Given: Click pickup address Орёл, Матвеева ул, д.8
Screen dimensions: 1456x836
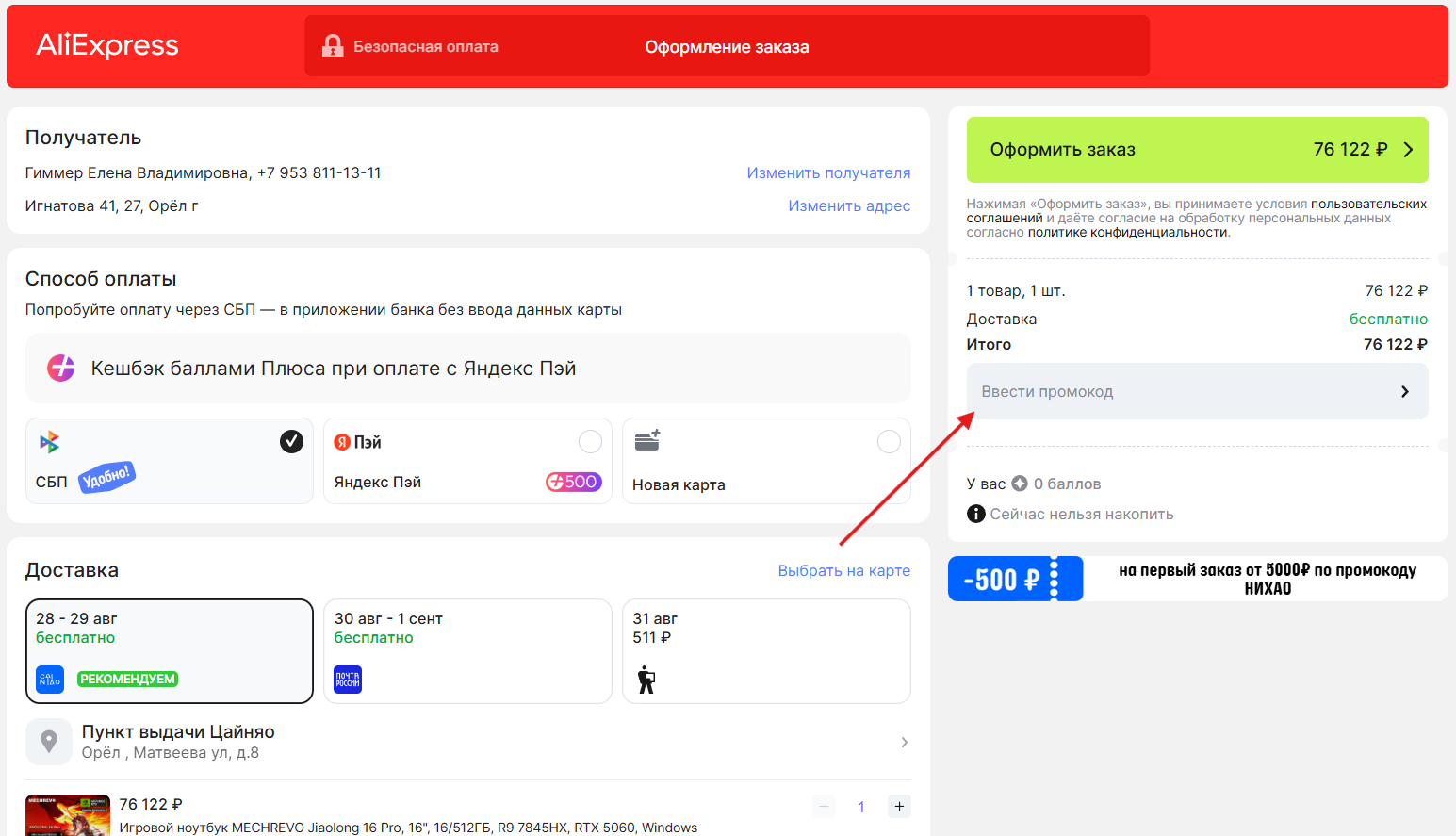Looking at the screenshot, I should pos(171,752).
